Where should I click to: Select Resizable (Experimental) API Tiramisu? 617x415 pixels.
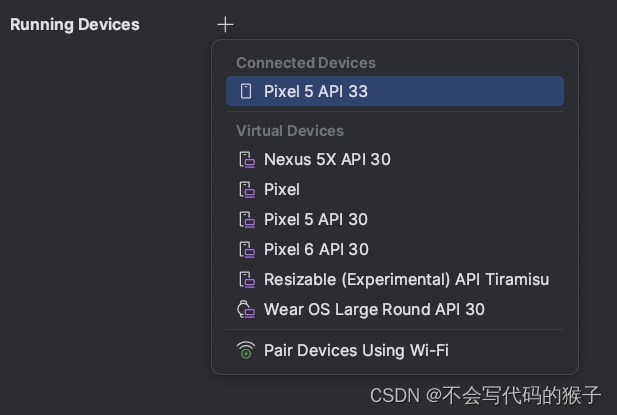coord(406,280)
